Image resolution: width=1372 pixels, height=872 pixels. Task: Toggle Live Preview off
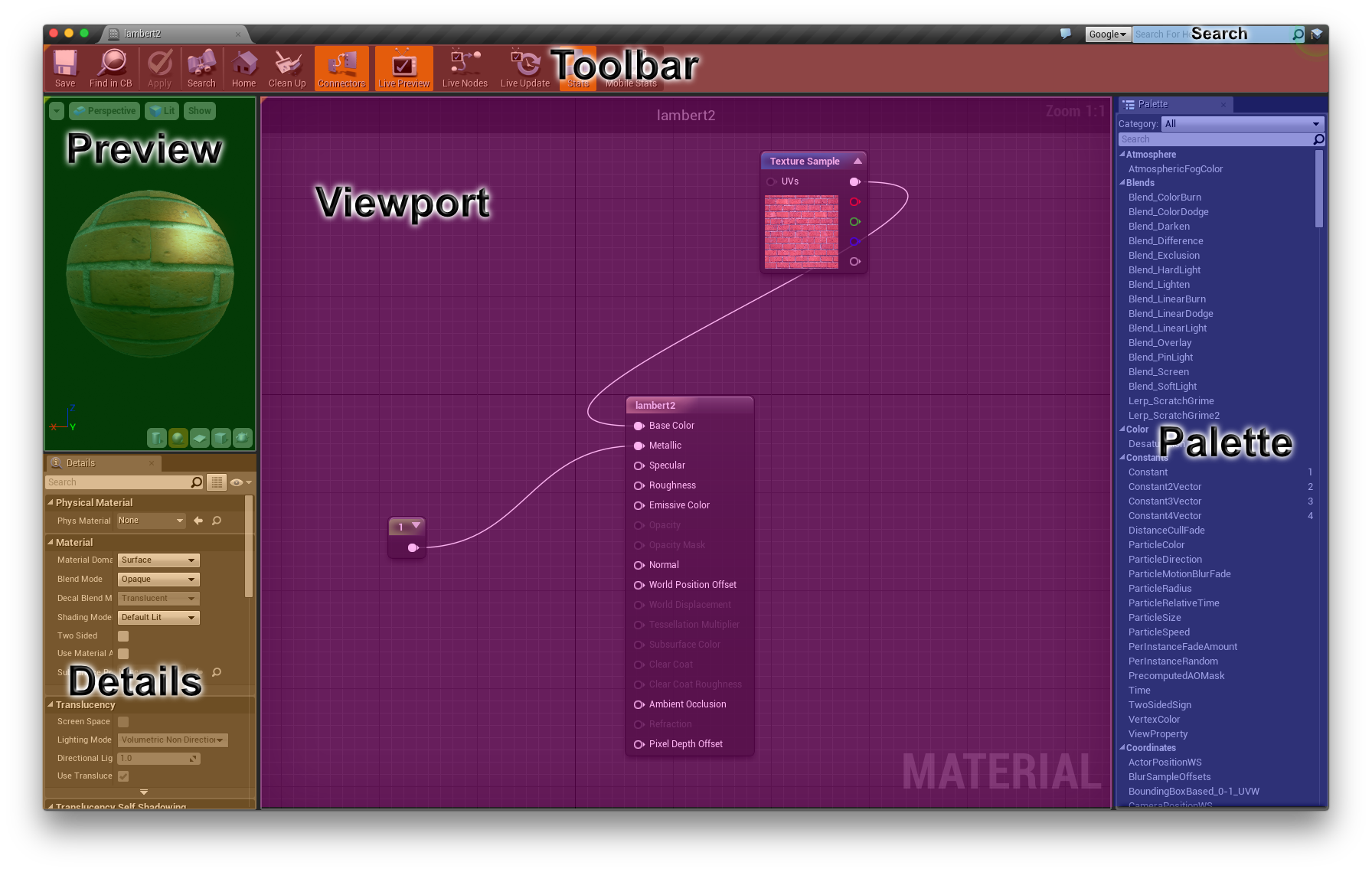pyautogui.click(x=403, y=67)
